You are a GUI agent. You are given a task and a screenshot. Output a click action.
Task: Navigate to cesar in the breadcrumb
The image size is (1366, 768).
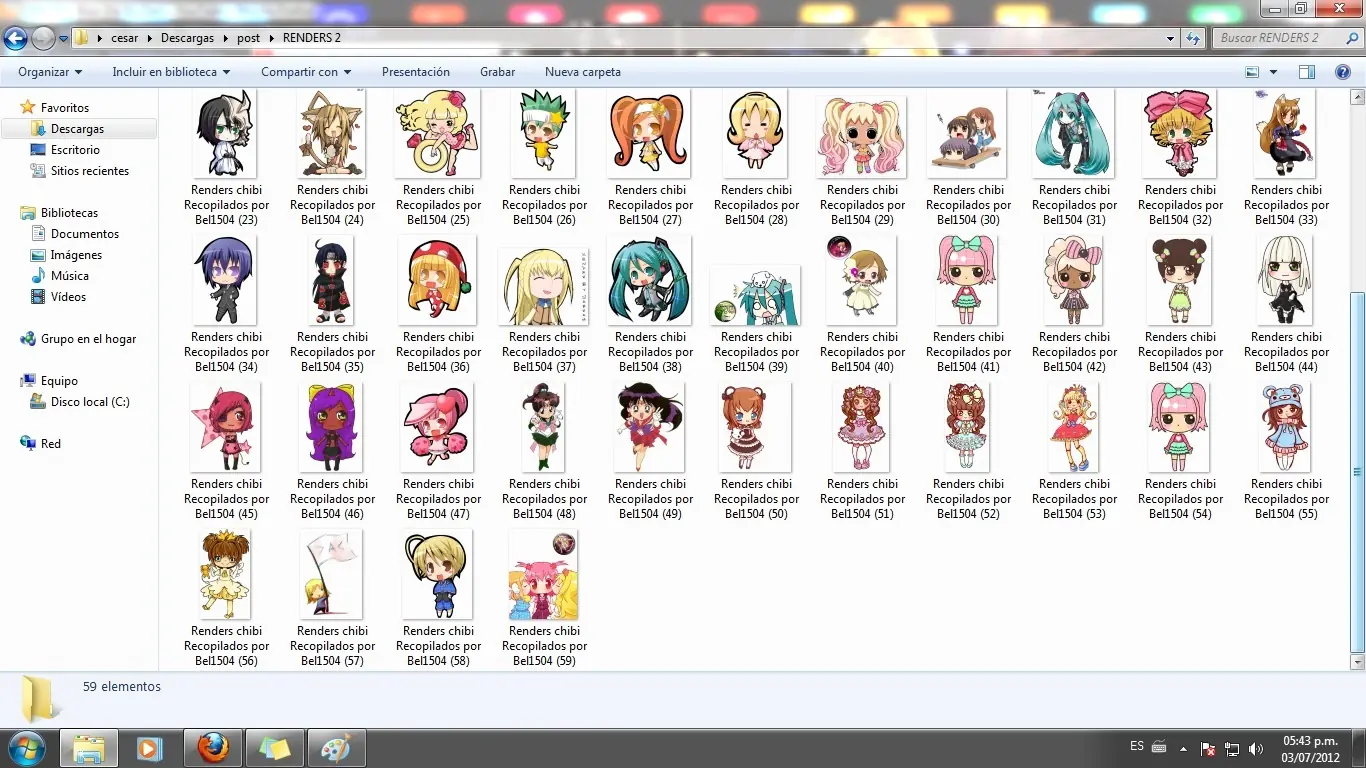pyautogui.click(x=125, y=38)
